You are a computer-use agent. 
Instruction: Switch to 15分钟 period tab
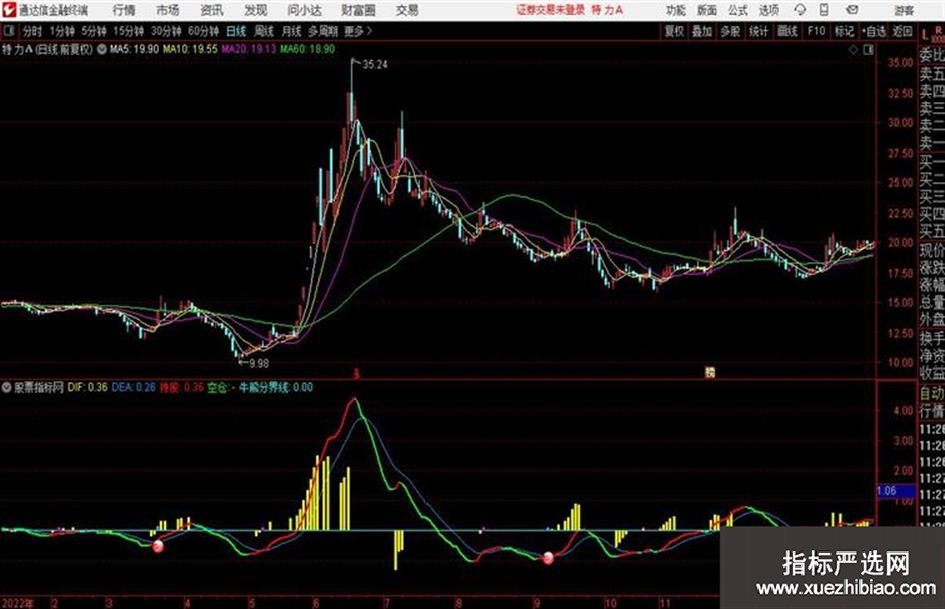[129, 31]
